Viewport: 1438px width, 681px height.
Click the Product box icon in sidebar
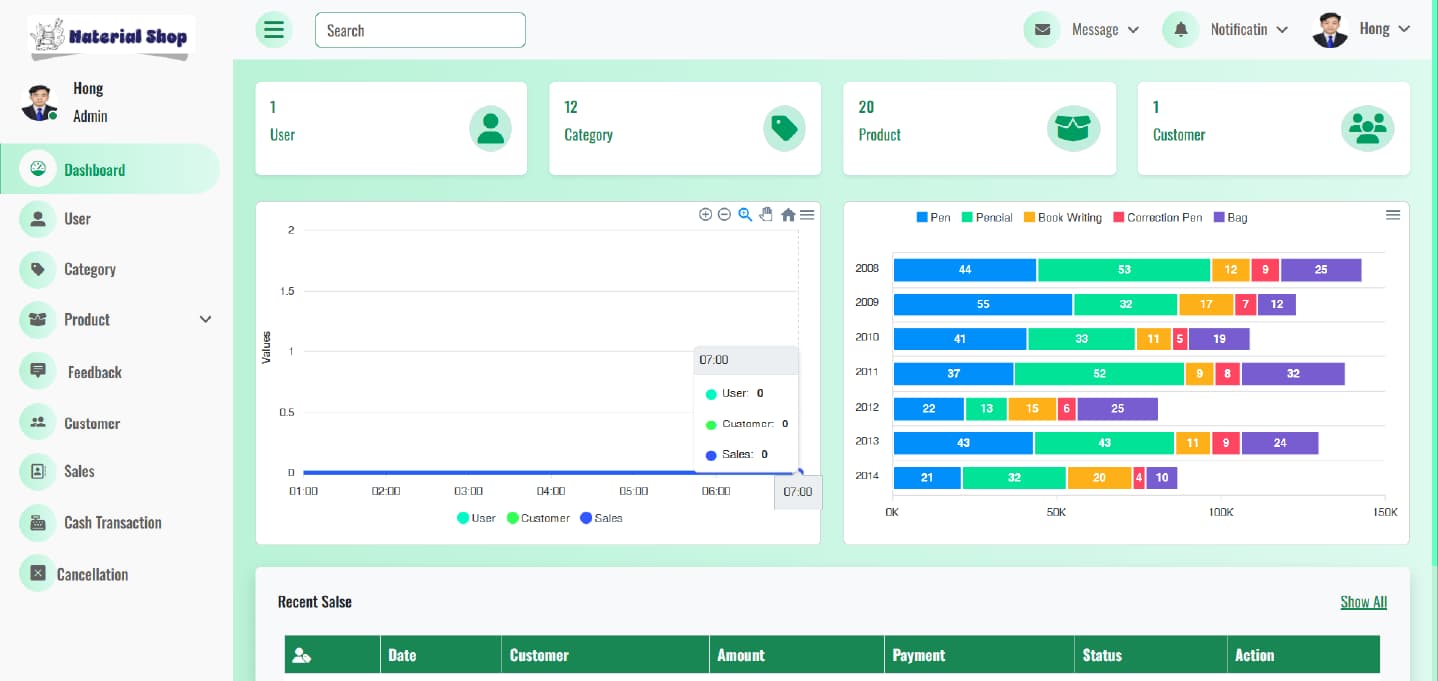(x=38, y=320)
